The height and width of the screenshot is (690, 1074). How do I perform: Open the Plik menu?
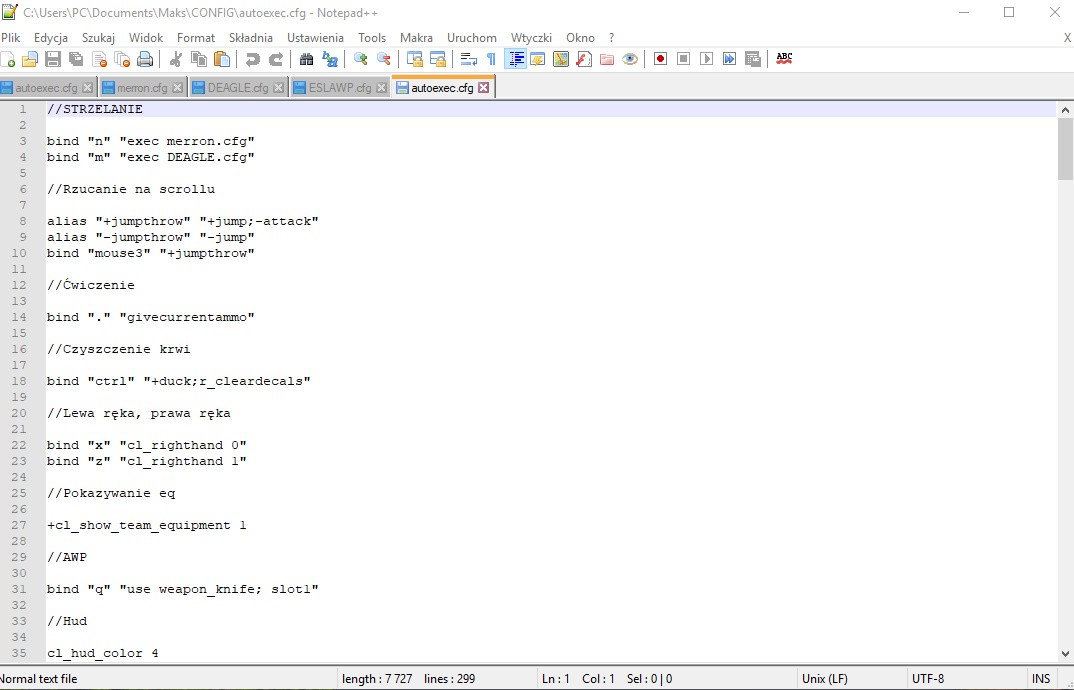pos(11,38)
